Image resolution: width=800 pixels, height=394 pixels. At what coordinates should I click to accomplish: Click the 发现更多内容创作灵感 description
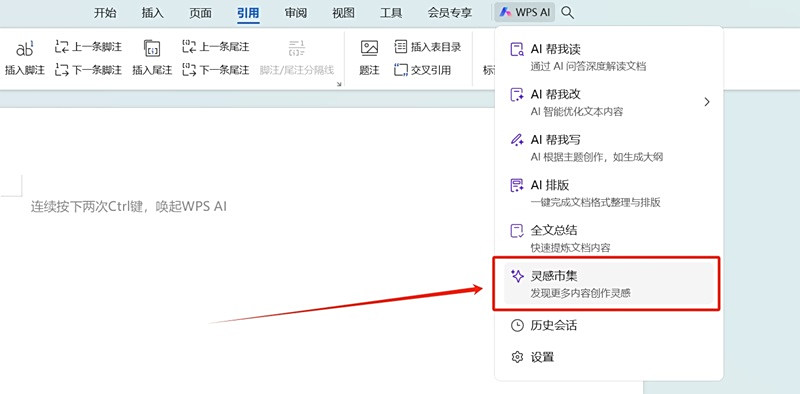tap(582, 293)
